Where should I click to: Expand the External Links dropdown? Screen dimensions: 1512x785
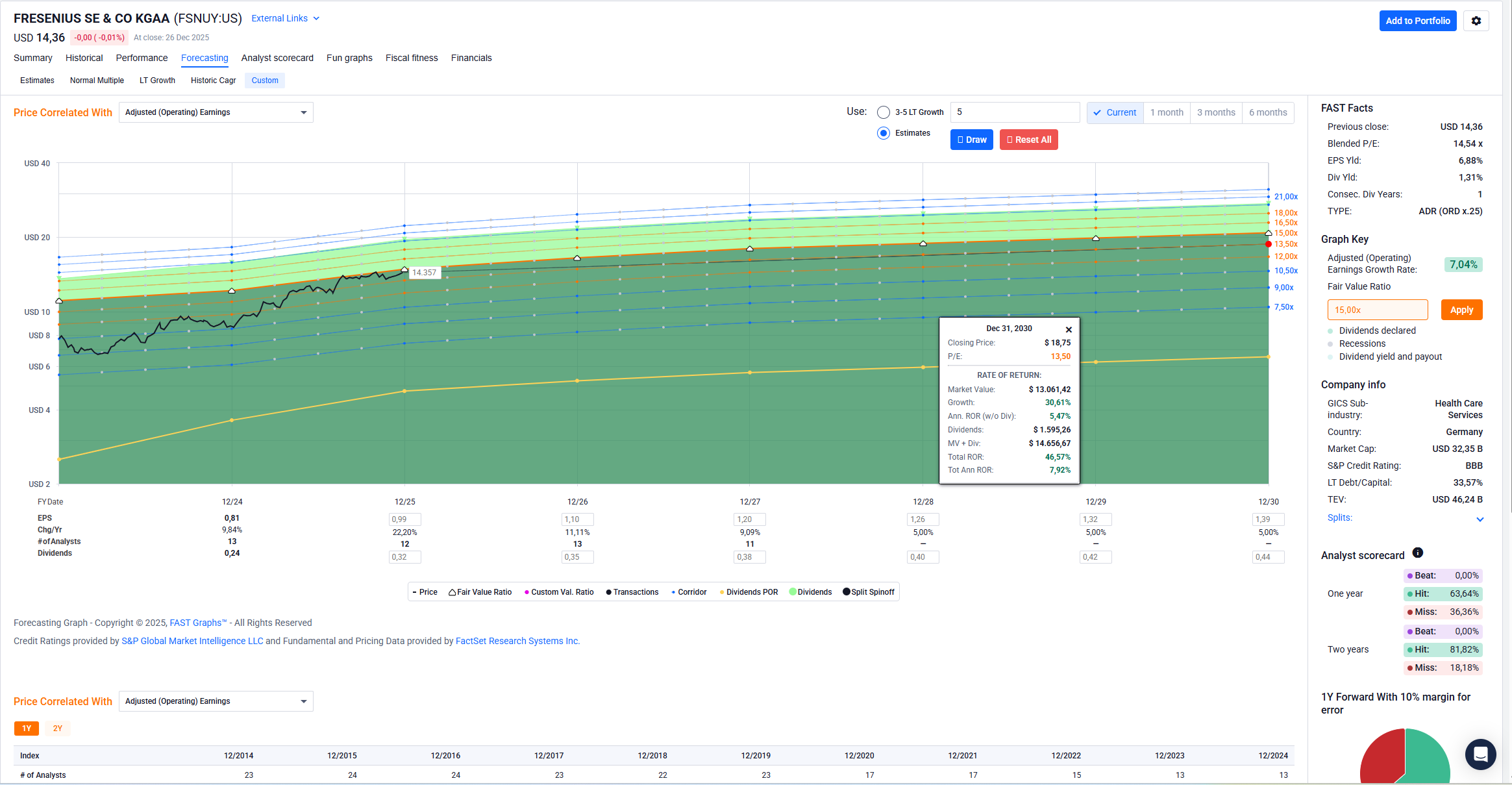click(285, 18)
